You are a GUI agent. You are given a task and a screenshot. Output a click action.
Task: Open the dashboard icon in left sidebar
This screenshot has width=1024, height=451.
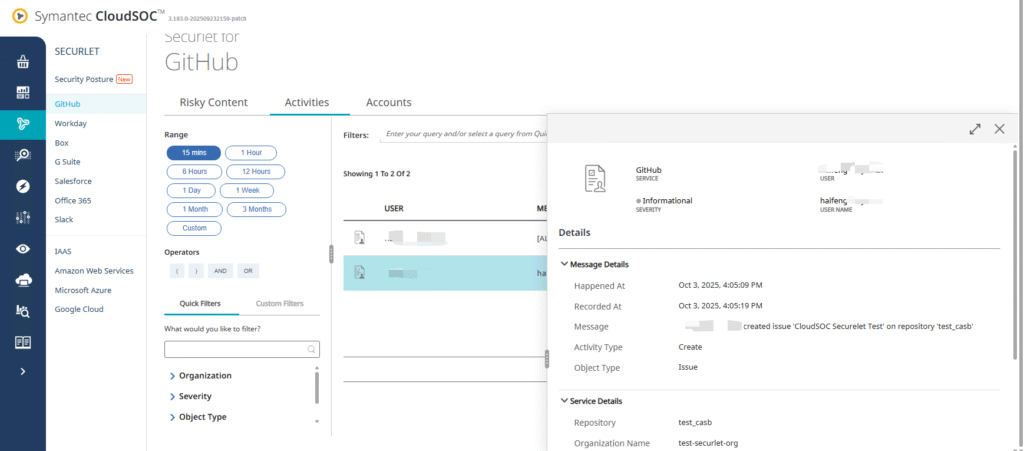click(x=22, y=93)
